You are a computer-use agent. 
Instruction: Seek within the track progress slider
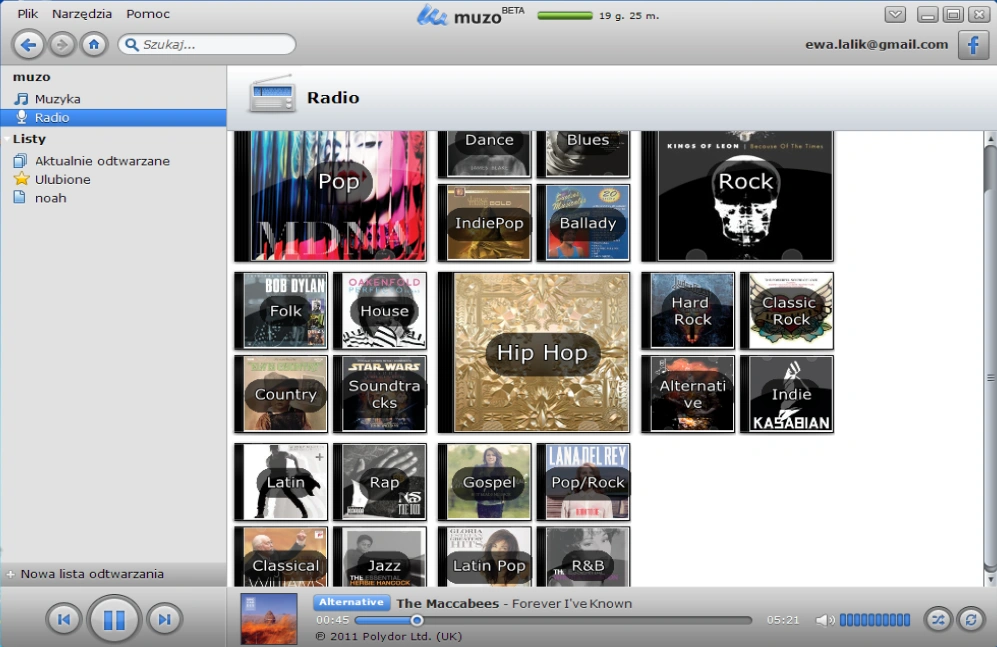pyautogui.click(x=553, y=620)
